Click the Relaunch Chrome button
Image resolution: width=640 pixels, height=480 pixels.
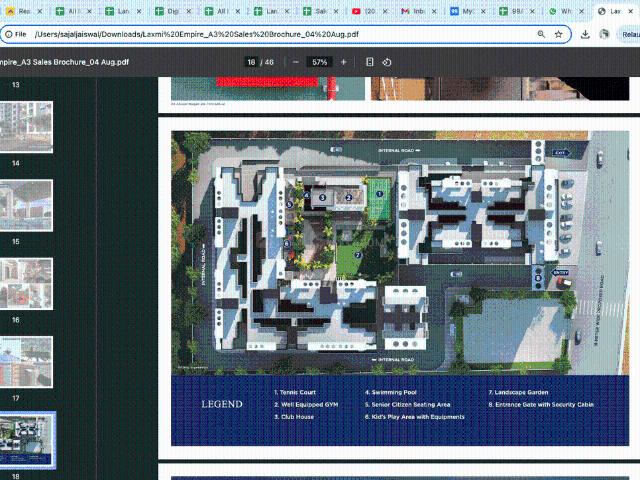pyautogui.click(x=632, y=33)
